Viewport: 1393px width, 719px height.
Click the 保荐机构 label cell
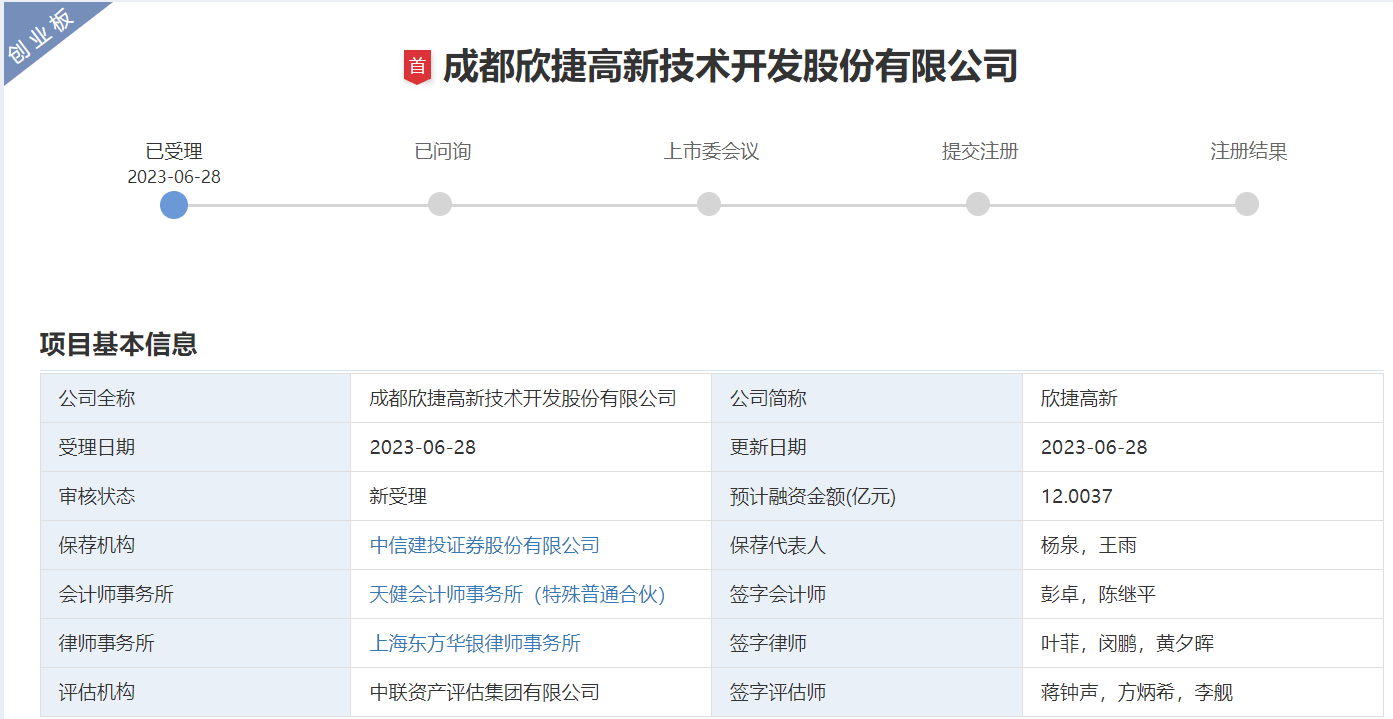click(x=196, y=545)
